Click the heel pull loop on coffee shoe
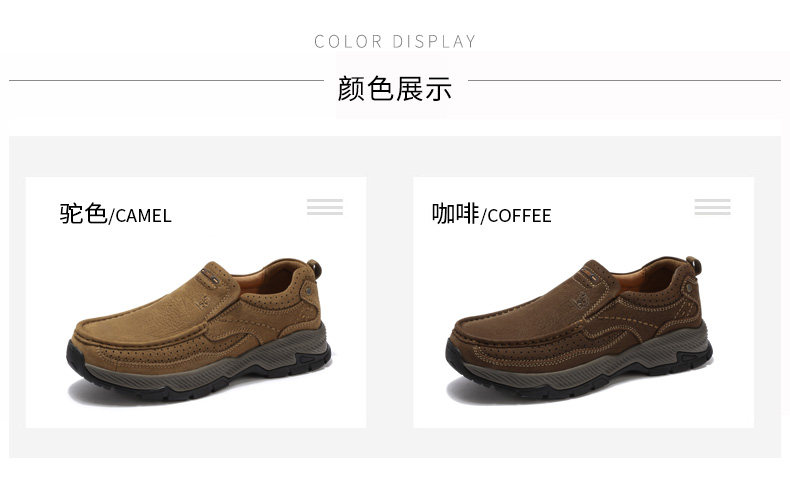Viewport: 790px width, 488px height. click(x=695, y=264)
